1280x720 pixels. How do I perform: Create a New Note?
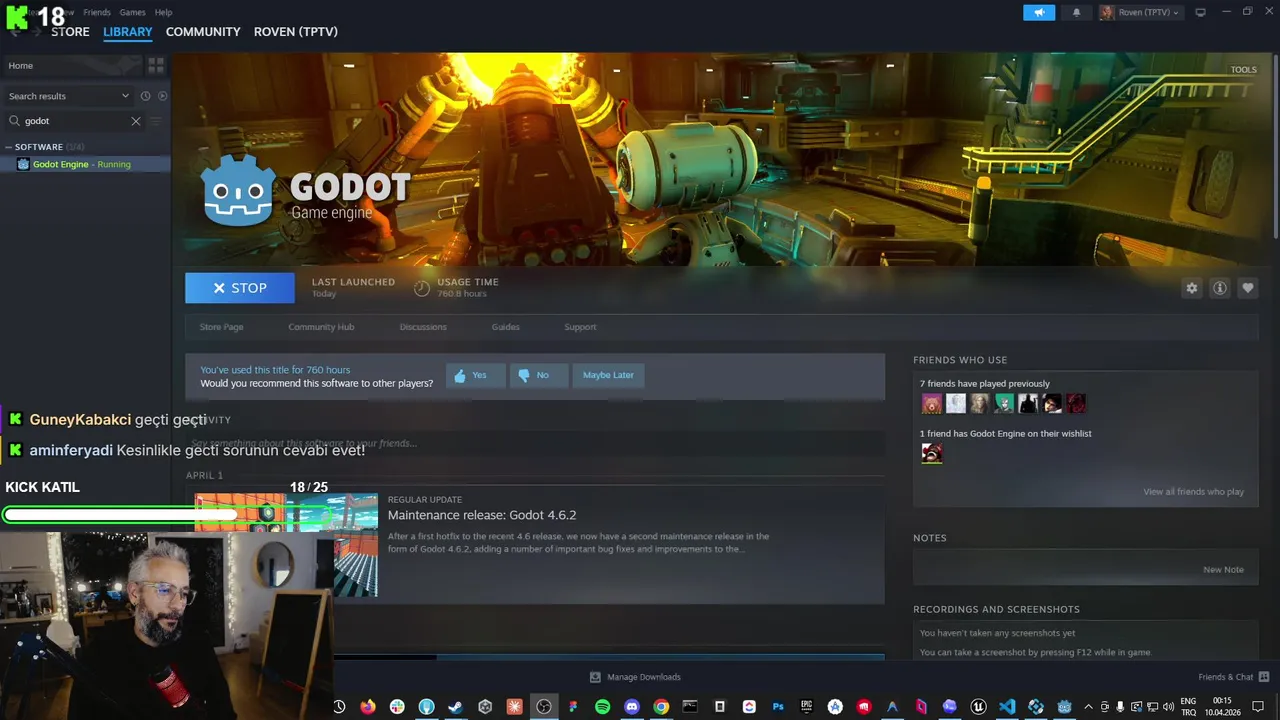point(1223,570)
